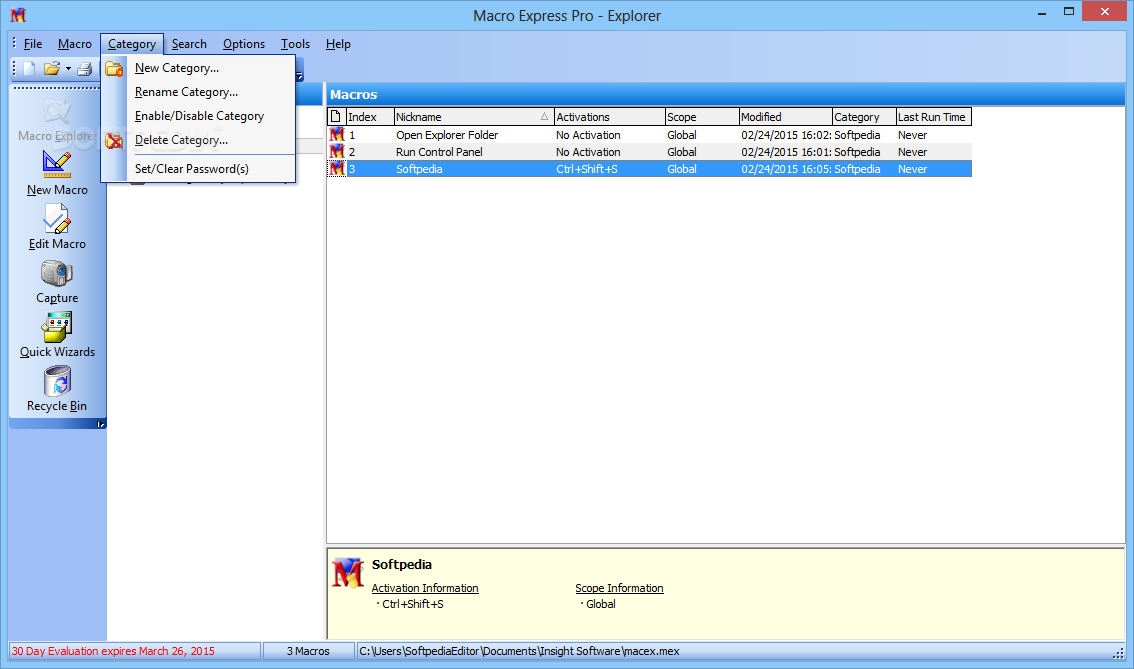Click the Open folder toolbar icon

click(51, 69)
